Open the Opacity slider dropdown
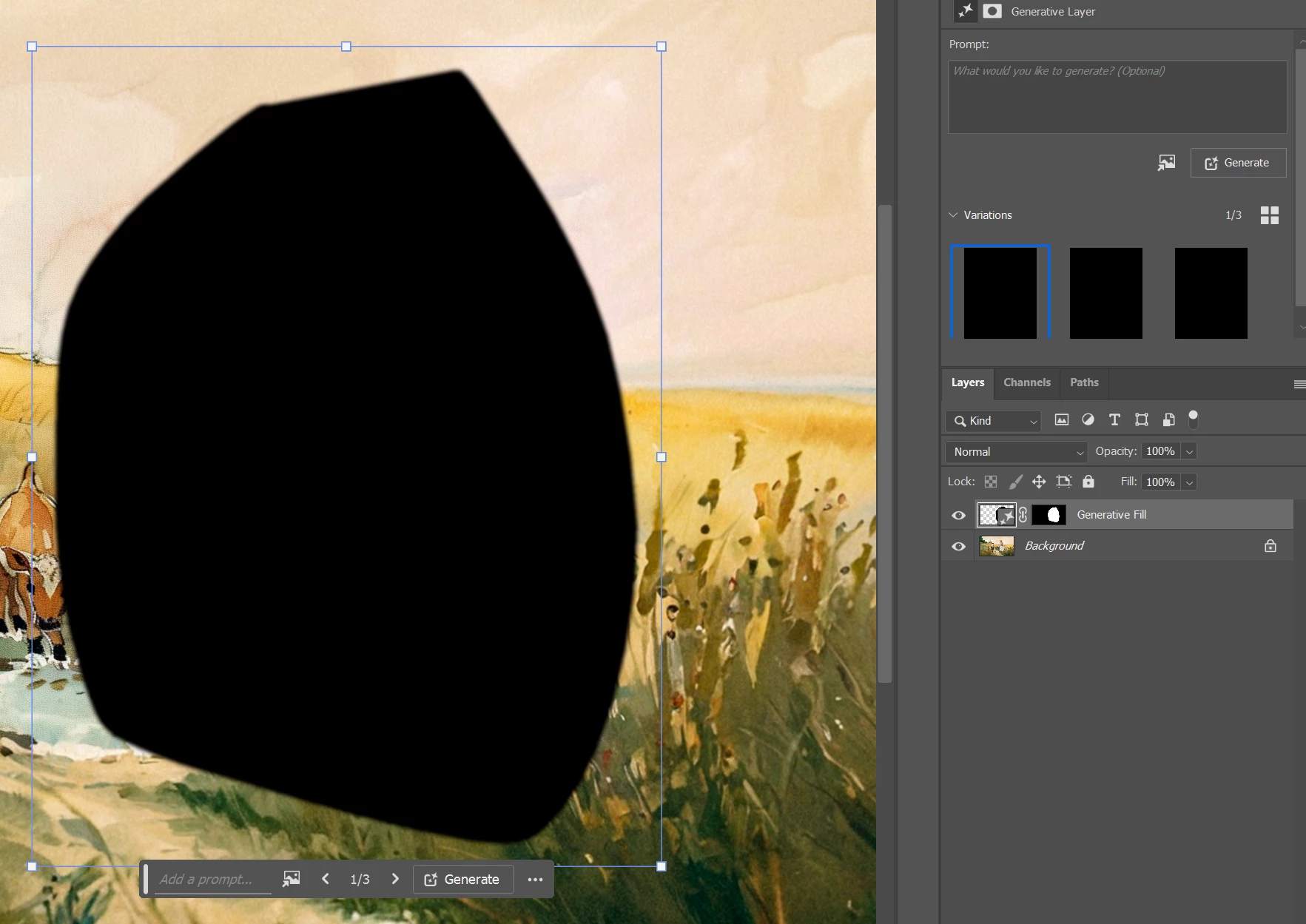1306x924 pixels. point(1189,451)
